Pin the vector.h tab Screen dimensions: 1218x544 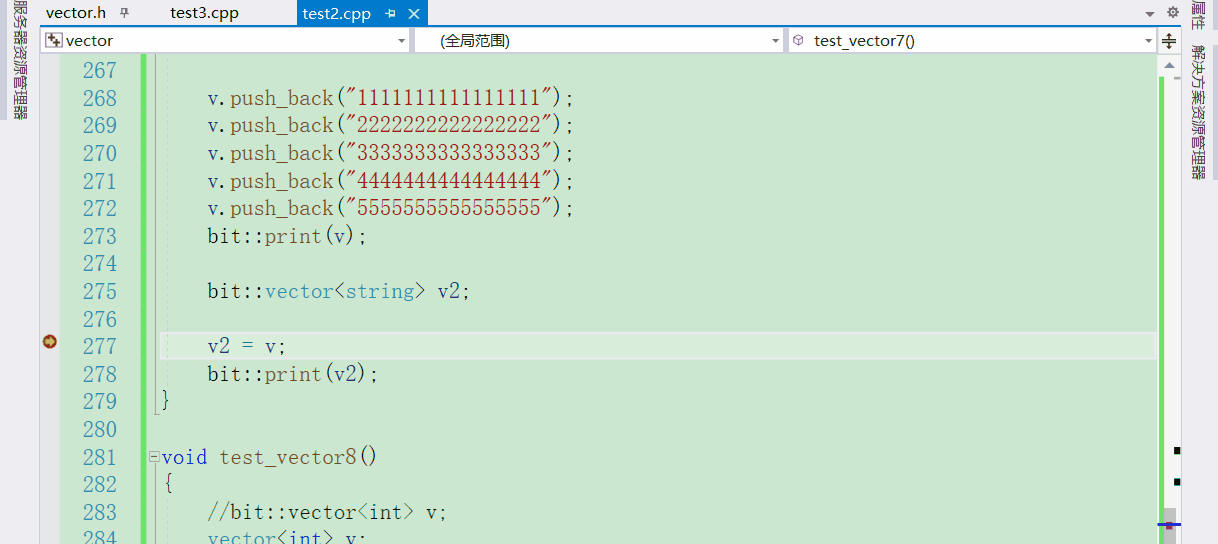125,13
